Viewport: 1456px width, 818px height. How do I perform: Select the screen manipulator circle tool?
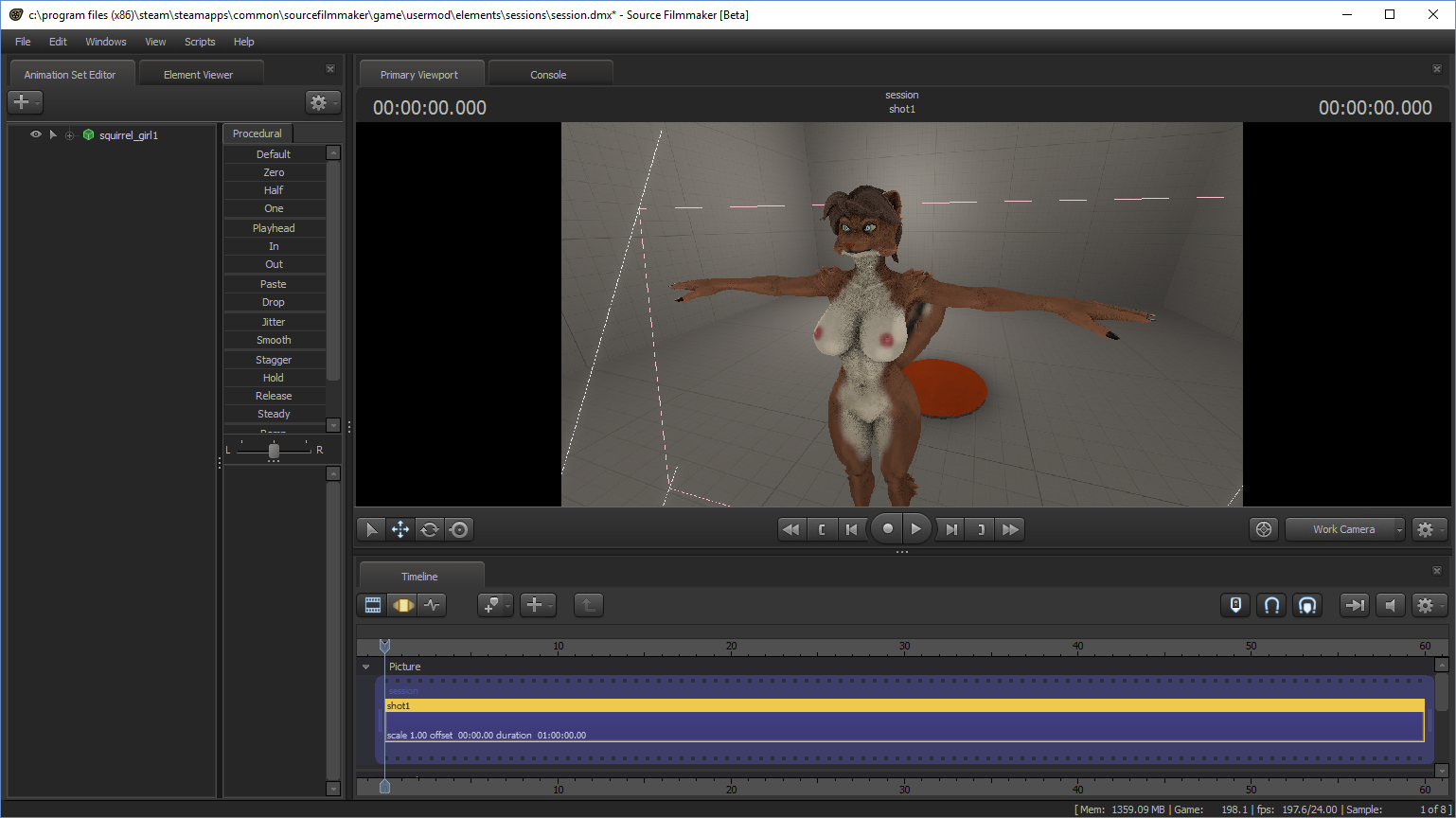tap(459, 529)
